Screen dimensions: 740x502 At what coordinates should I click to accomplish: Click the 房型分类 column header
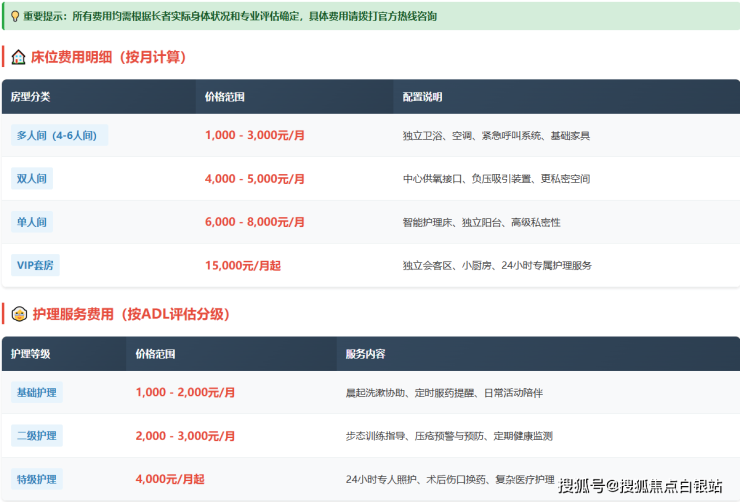(30, 97)
